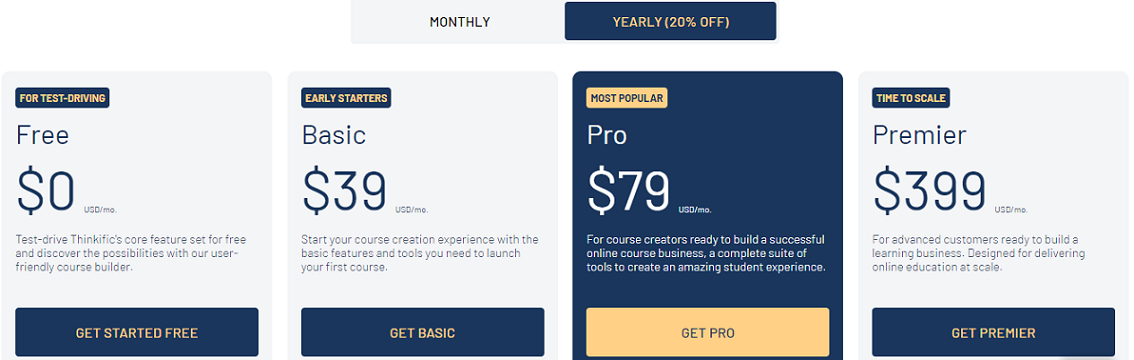Select the Premier plan title

(x=919, y=135)
